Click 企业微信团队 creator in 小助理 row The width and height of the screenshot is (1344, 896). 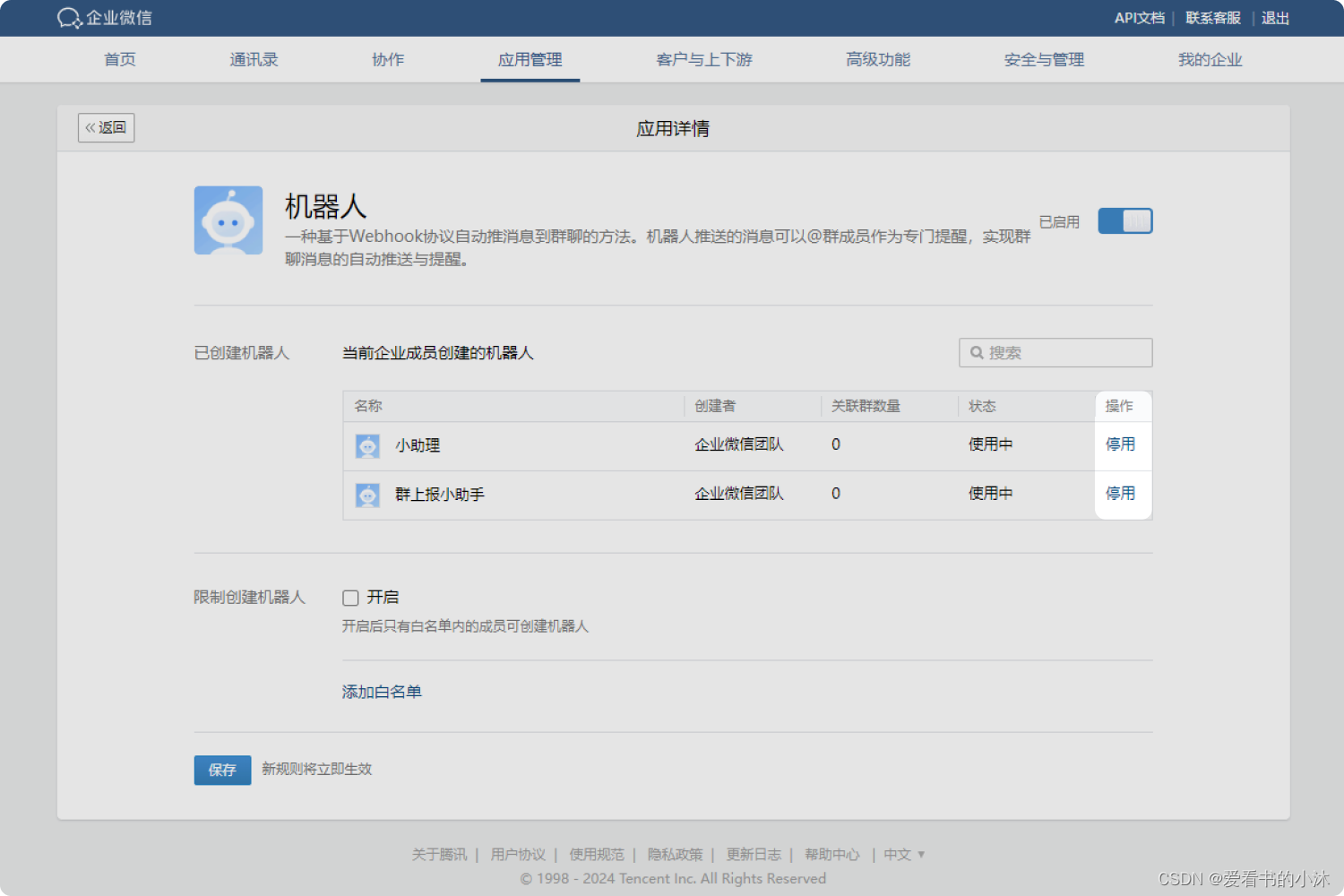[x=739, y=444]
